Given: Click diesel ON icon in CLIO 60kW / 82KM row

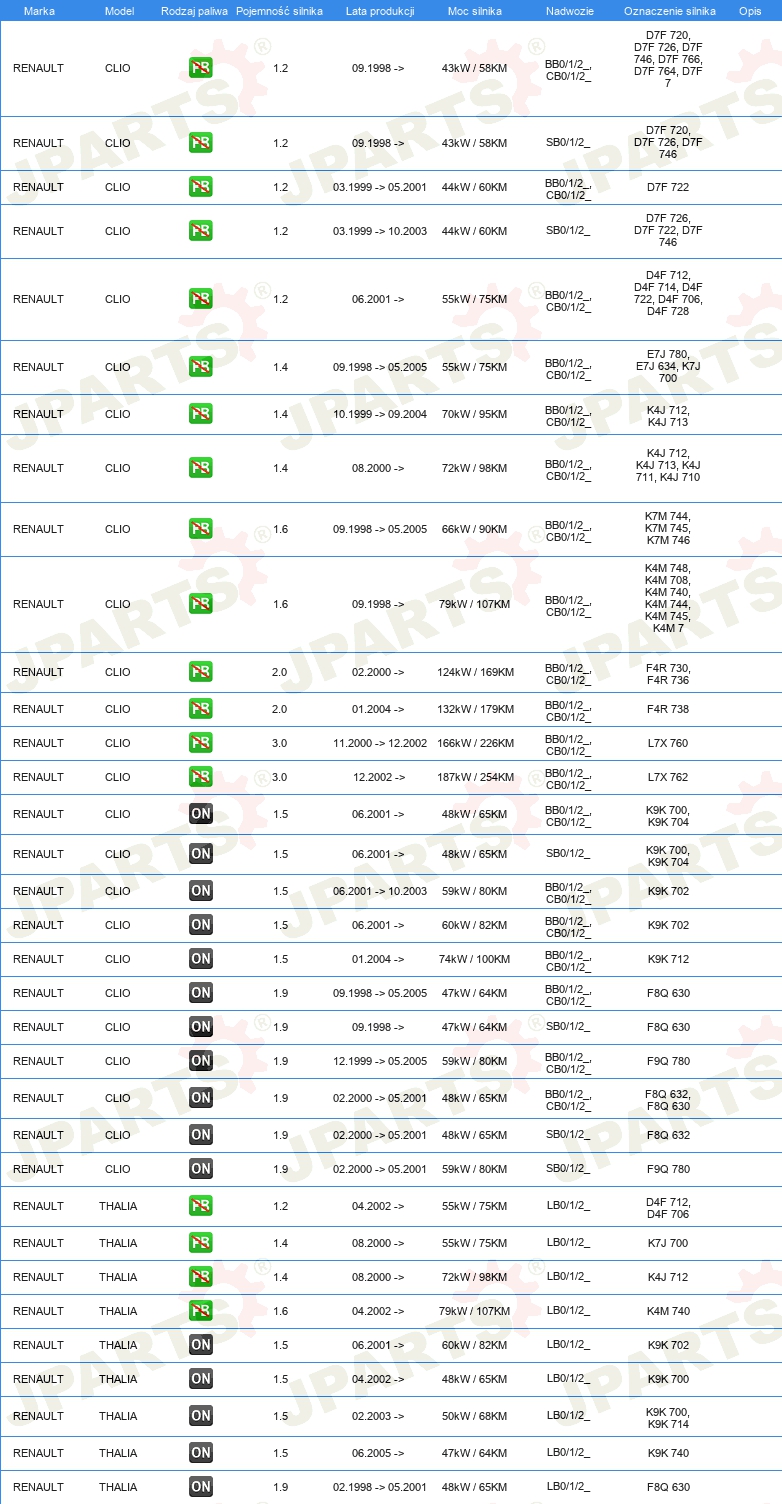Looking at the screenshot, I should click(x=201, y=925).
